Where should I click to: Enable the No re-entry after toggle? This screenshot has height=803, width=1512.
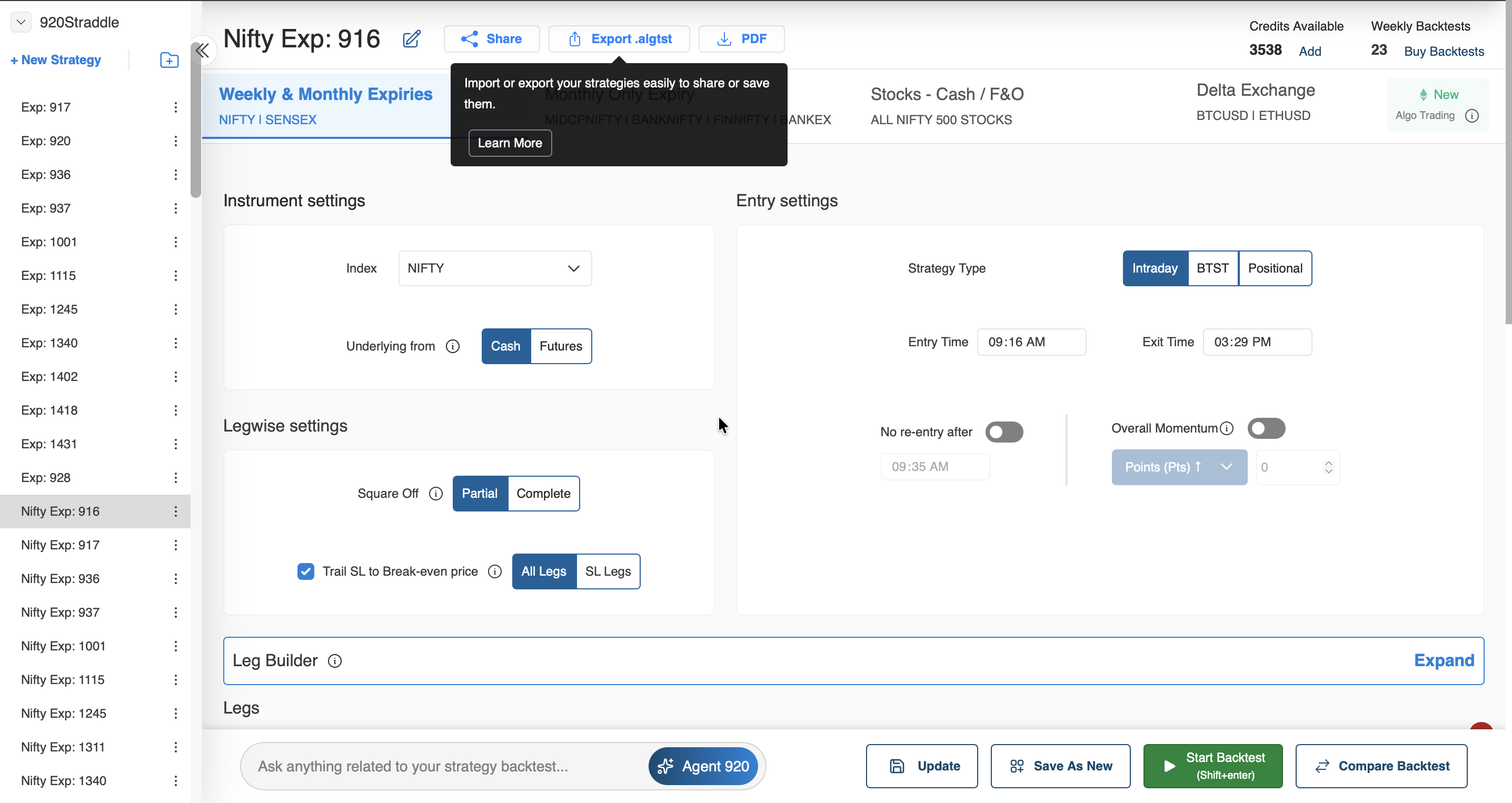[1003, 433]
